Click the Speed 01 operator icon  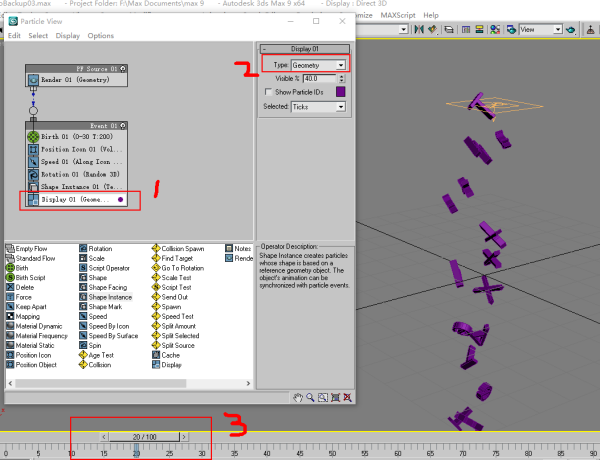tap(33, 162)
